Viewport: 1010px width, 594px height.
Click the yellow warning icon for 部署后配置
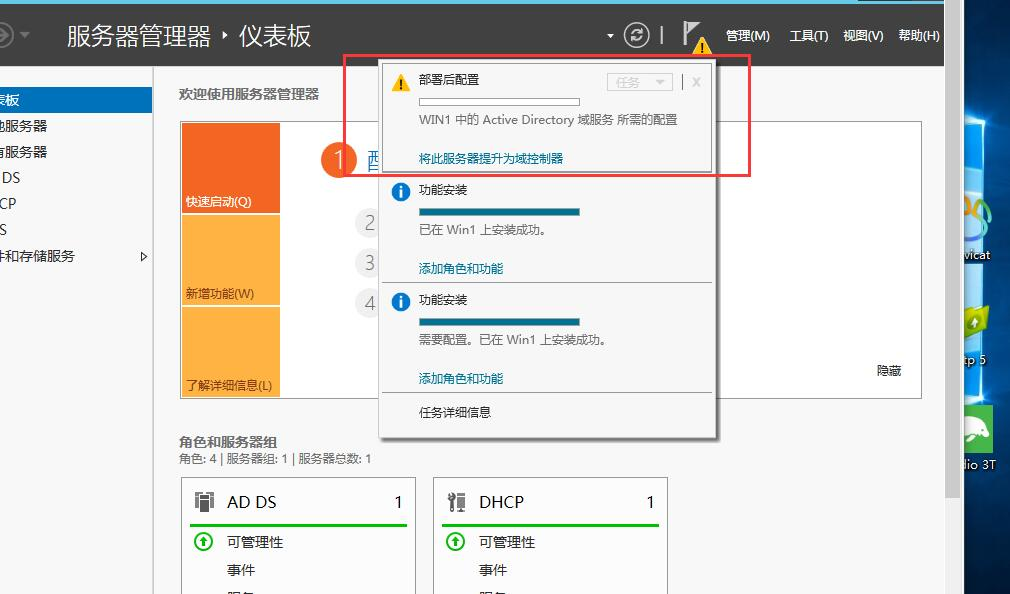coord(401,82)
